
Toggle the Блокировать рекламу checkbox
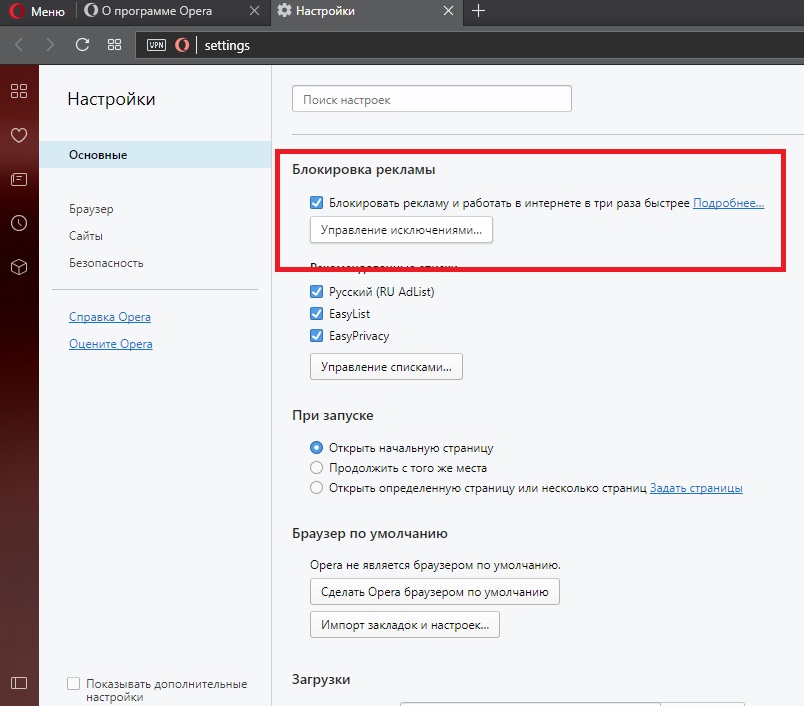tap(316, 203)
